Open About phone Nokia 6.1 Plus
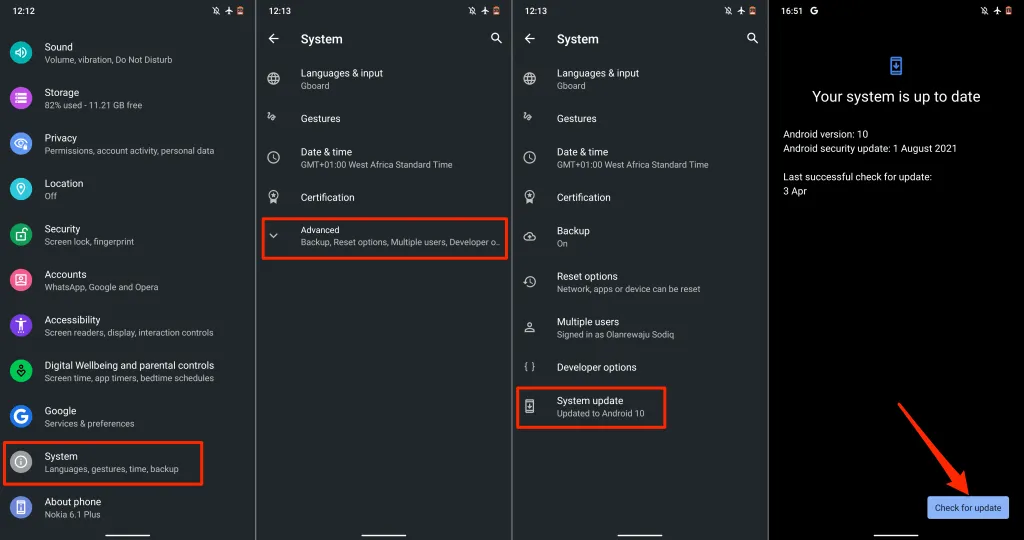The width and height of the screenshot is (1024, 540). [x=73, y=507]
